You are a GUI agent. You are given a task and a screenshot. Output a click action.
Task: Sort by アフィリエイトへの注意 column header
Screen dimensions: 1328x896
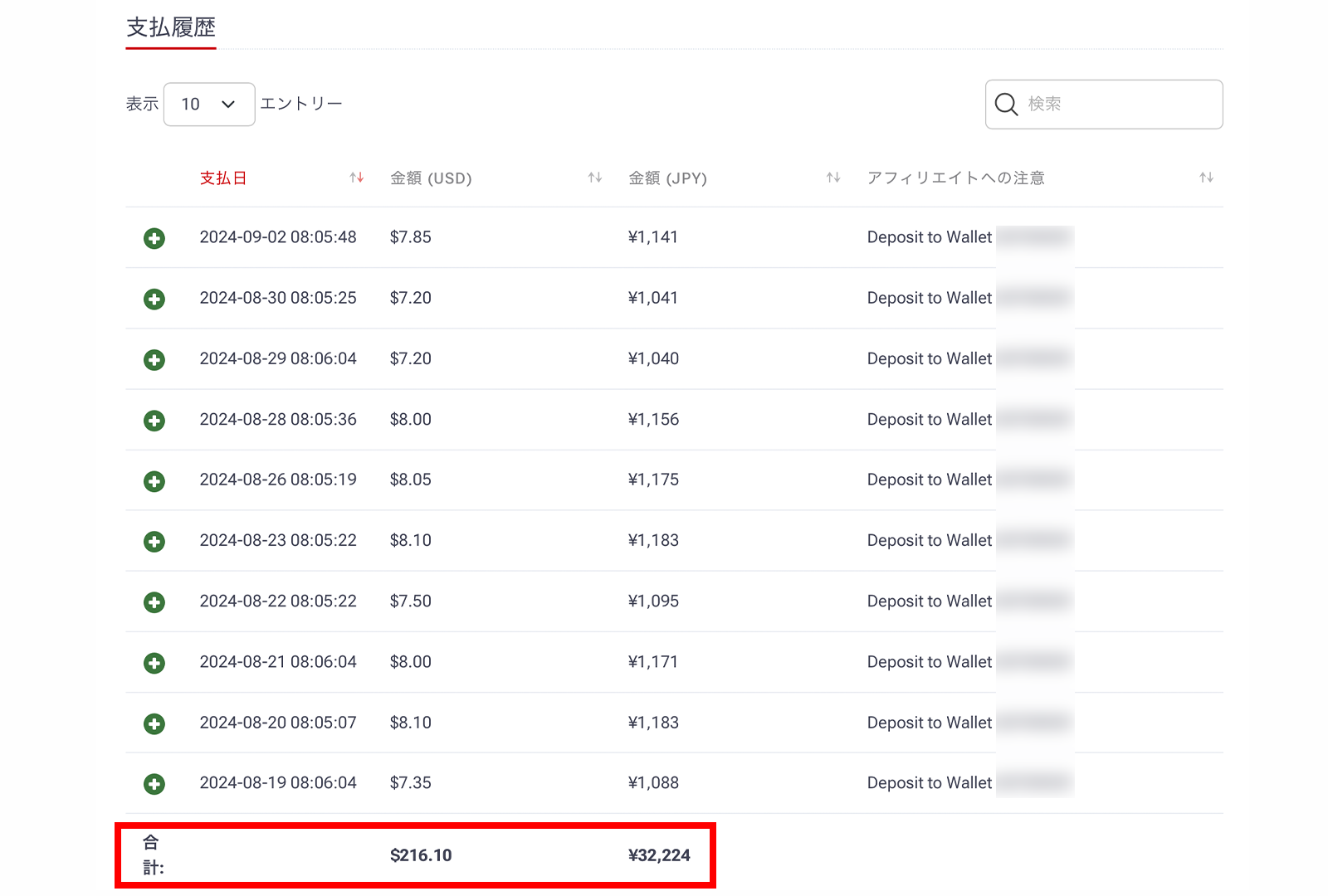click(955, 178)
